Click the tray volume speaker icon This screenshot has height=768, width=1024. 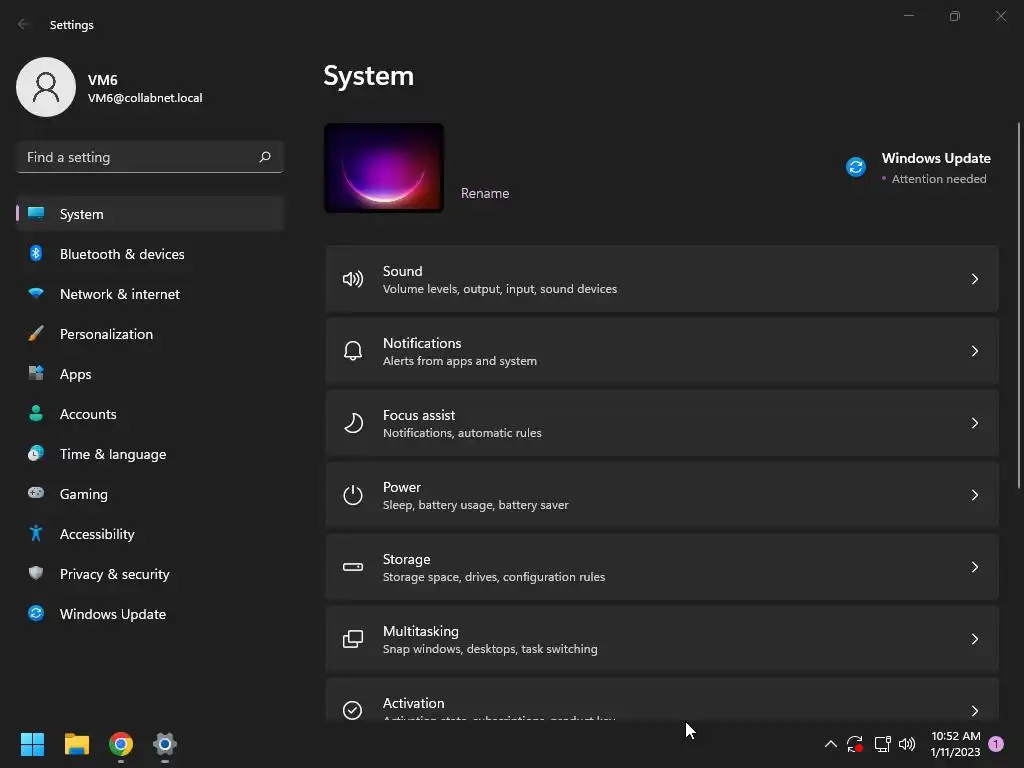tap(907, 744)
